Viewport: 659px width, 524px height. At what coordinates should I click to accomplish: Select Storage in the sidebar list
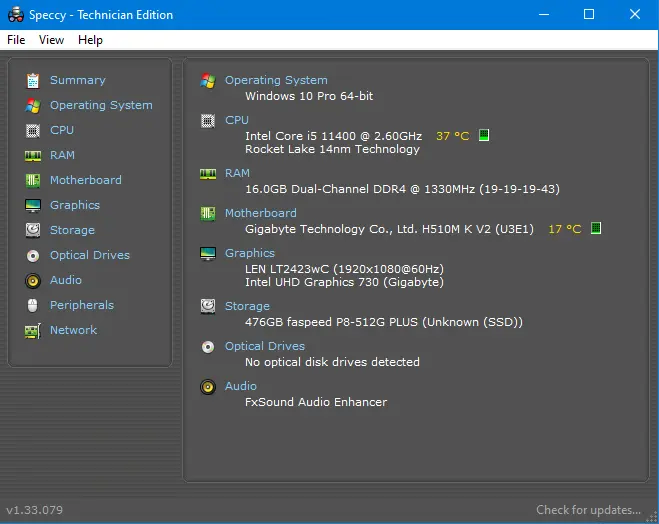[72, 230]
